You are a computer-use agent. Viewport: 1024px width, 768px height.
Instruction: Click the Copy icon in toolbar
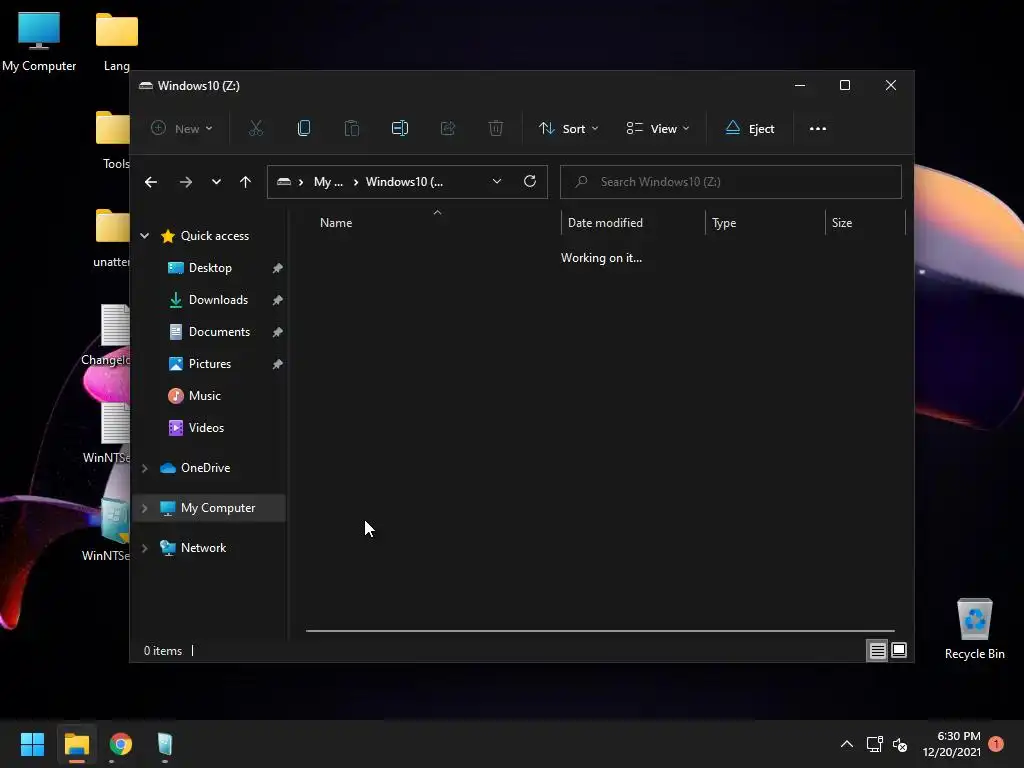click(x=304, y=129)
